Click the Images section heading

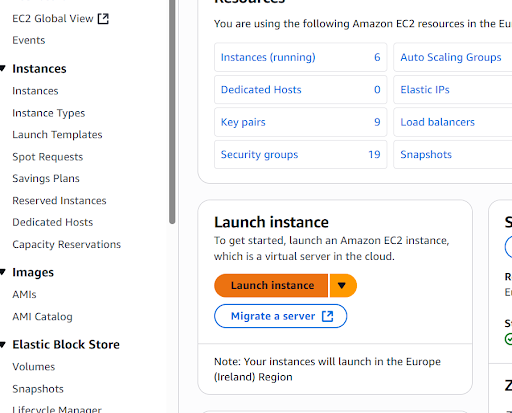pyautogui.click(x=33, y=272)
